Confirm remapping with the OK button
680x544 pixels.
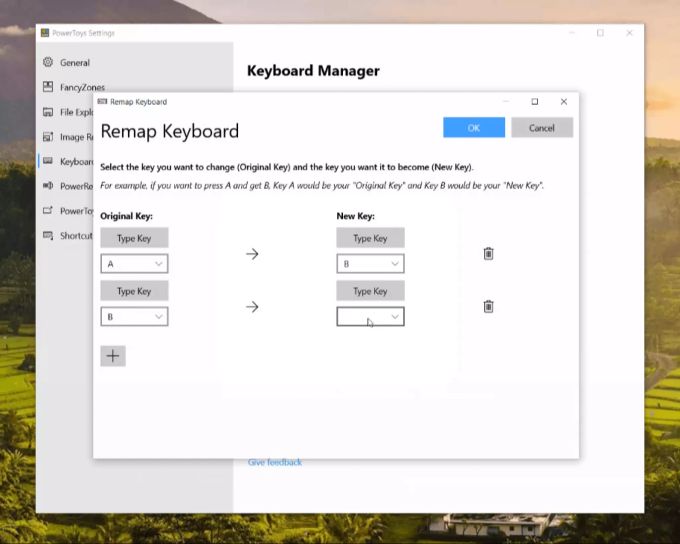tap(474, 128)
